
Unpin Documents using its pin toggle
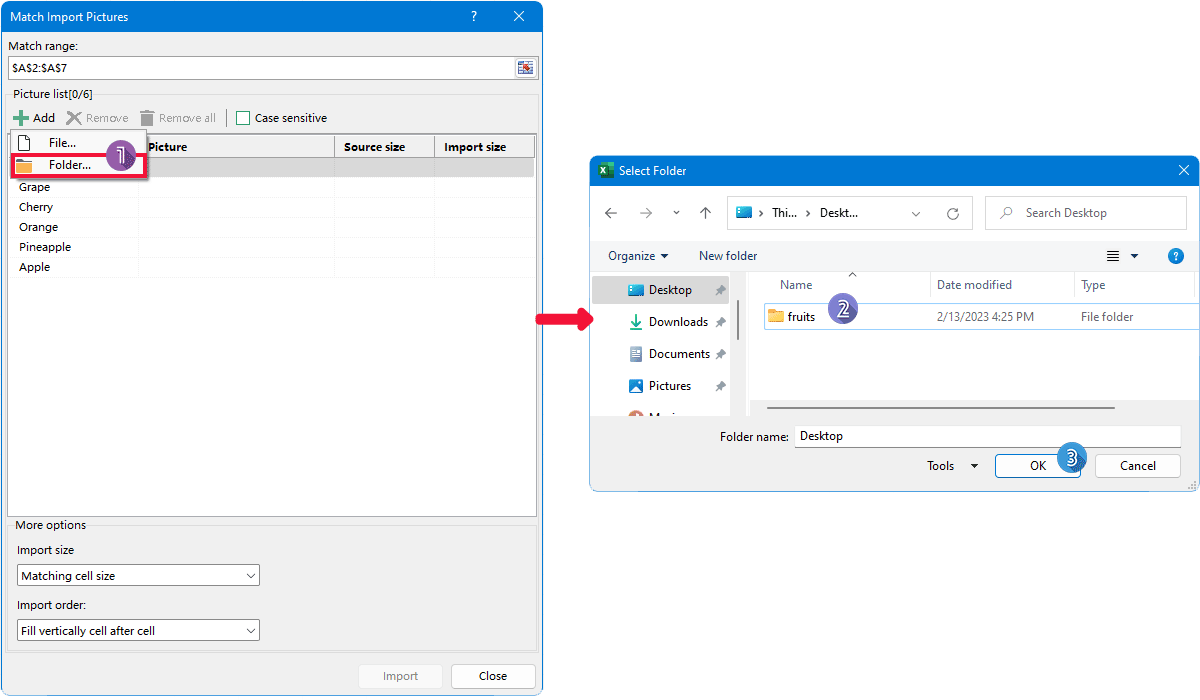pyautogui.click(x=723, y=354)
